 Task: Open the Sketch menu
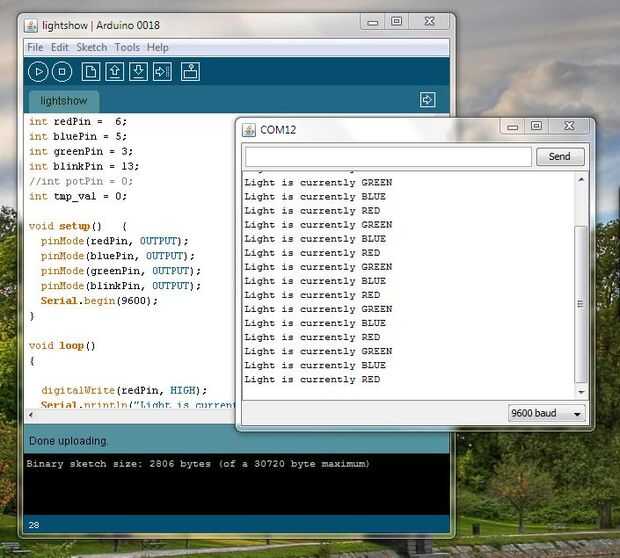pos(92,47)
